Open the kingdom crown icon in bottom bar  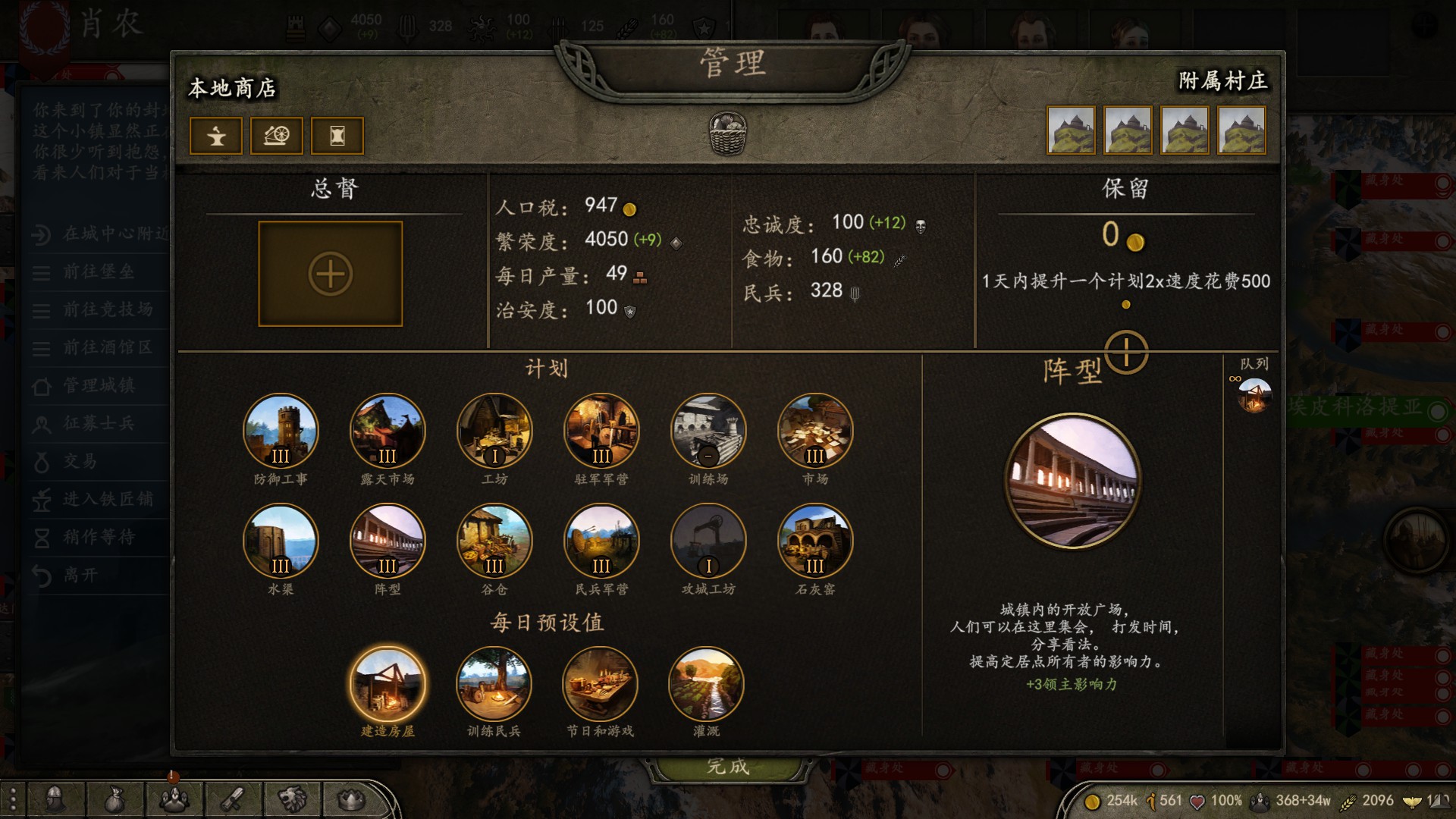pyautogui.click(x=351, y=799)
